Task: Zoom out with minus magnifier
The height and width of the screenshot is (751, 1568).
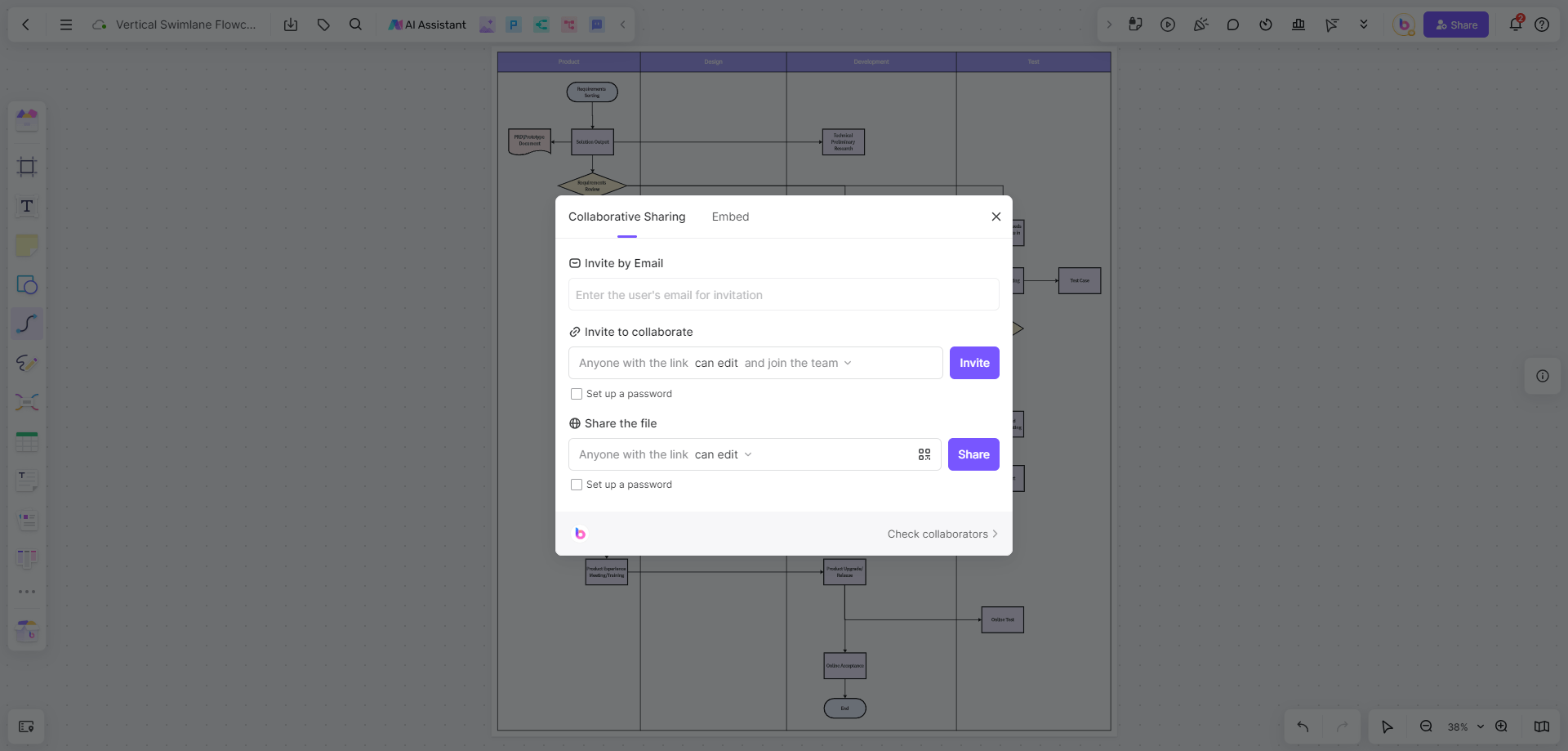Action: pyautogui.click(x=1426, y=726)
